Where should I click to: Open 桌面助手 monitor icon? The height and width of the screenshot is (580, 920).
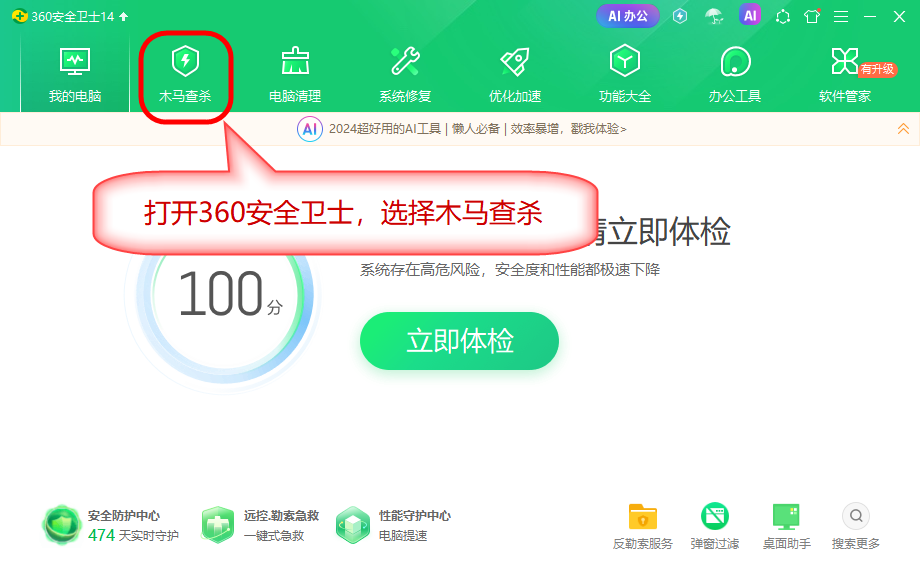tap(786, 517)
